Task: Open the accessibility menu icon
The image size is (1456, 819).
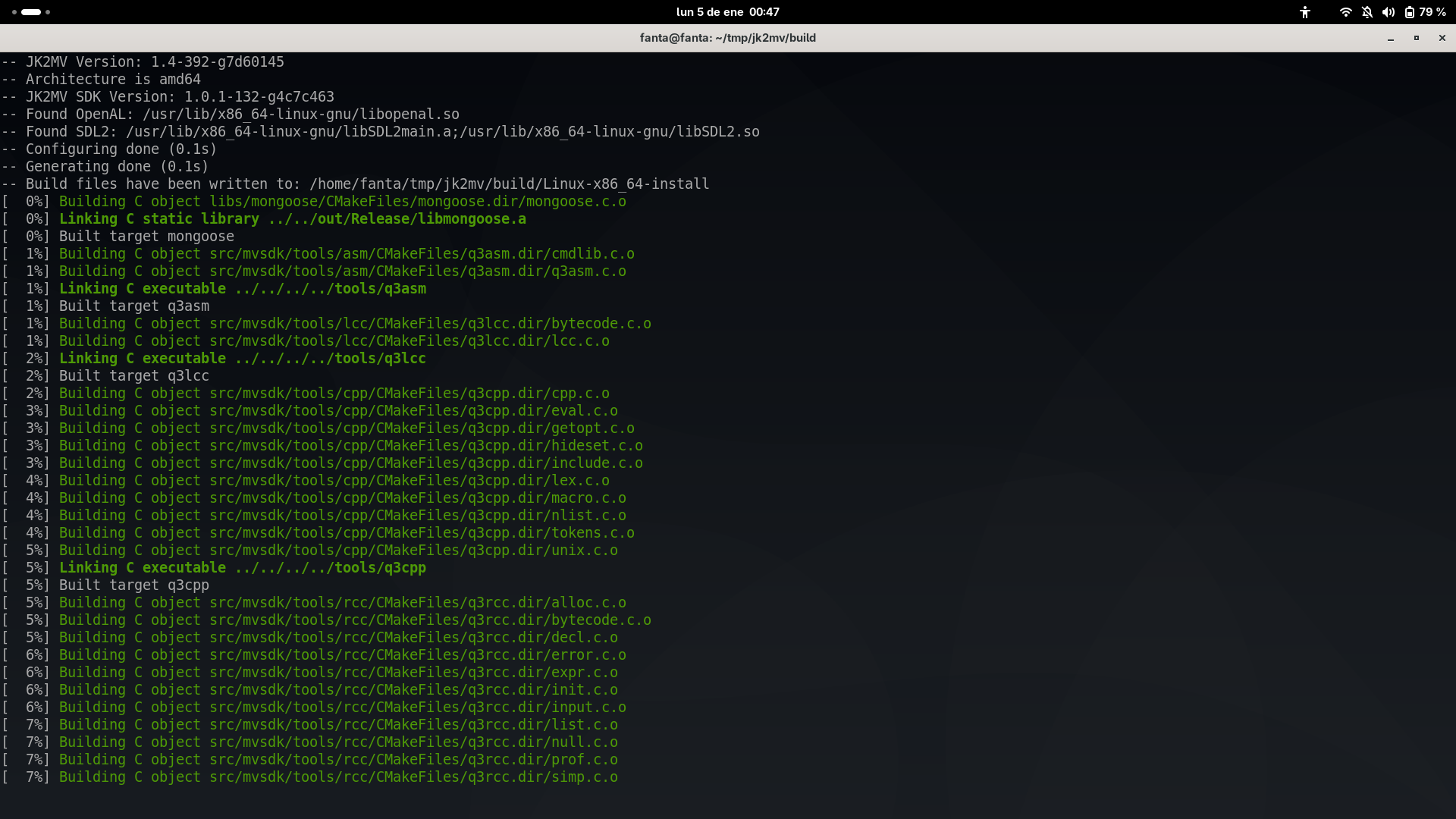Action: coord(1304,12)
